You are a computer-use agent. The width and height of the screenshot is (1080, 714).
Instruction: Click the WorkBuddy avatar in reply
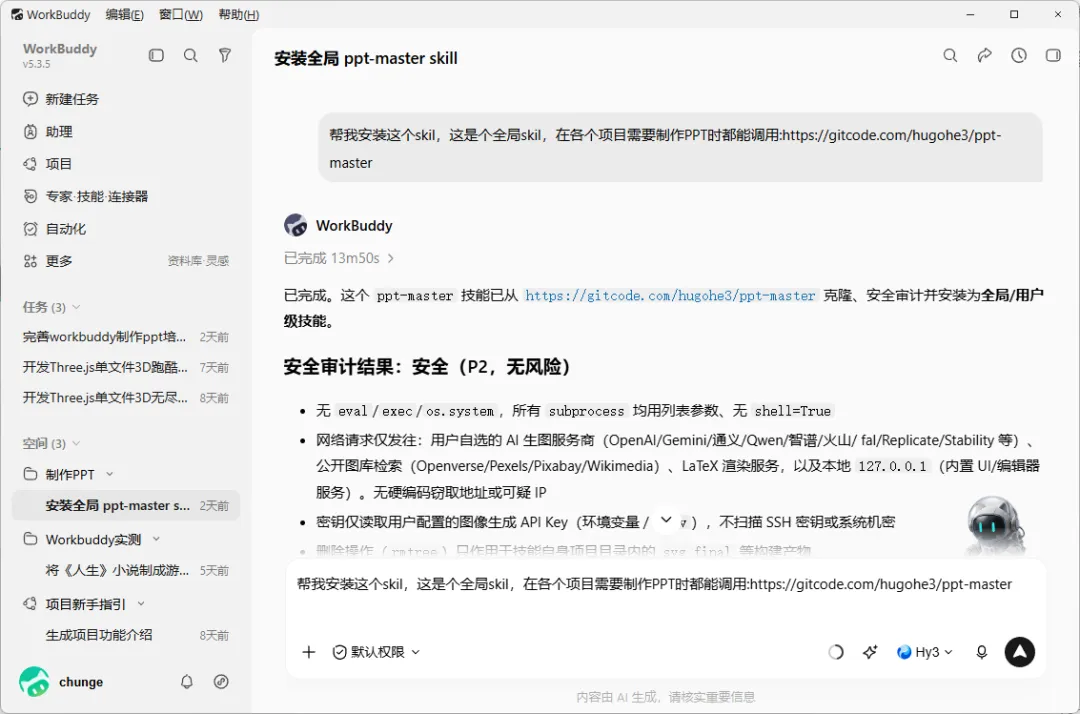295,225
